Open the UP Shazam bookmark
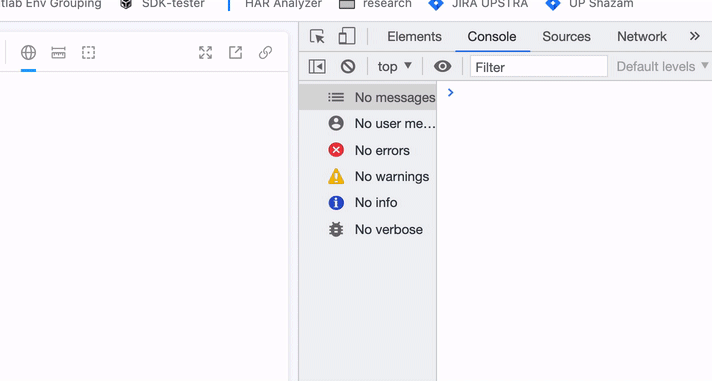This screenshot has height=381, width=712. tap(589, 4)
